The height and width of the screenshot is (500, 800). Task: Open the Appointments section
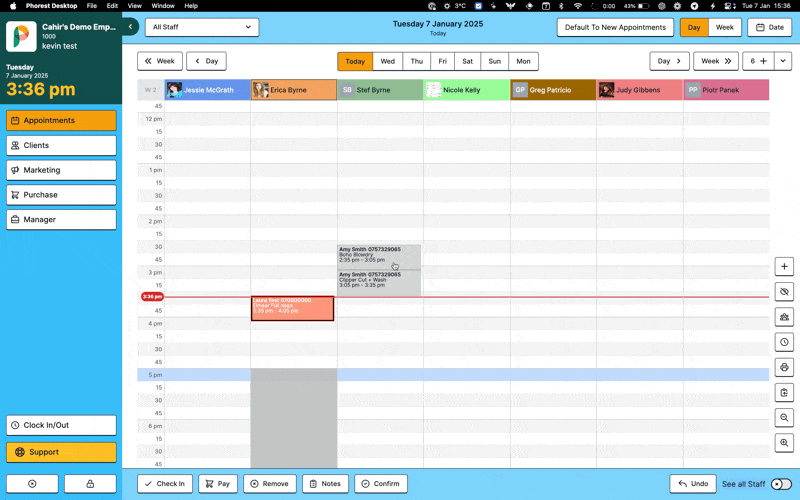pyautogui.click(x=61, y=120)
